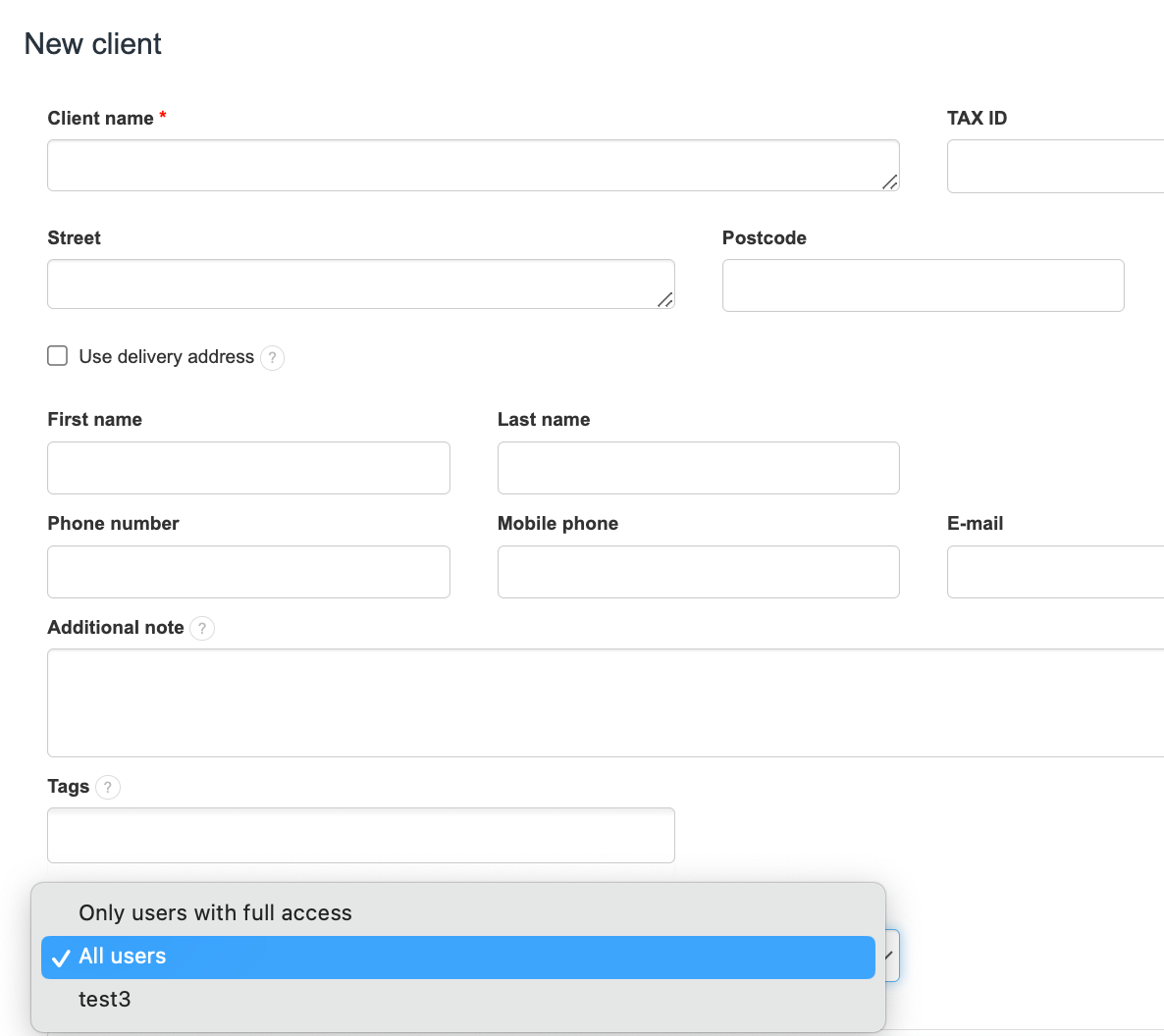Focus the Tags input field
Screen dimensions: 1164x1036
pyautogui.click(x=360, y=836)
